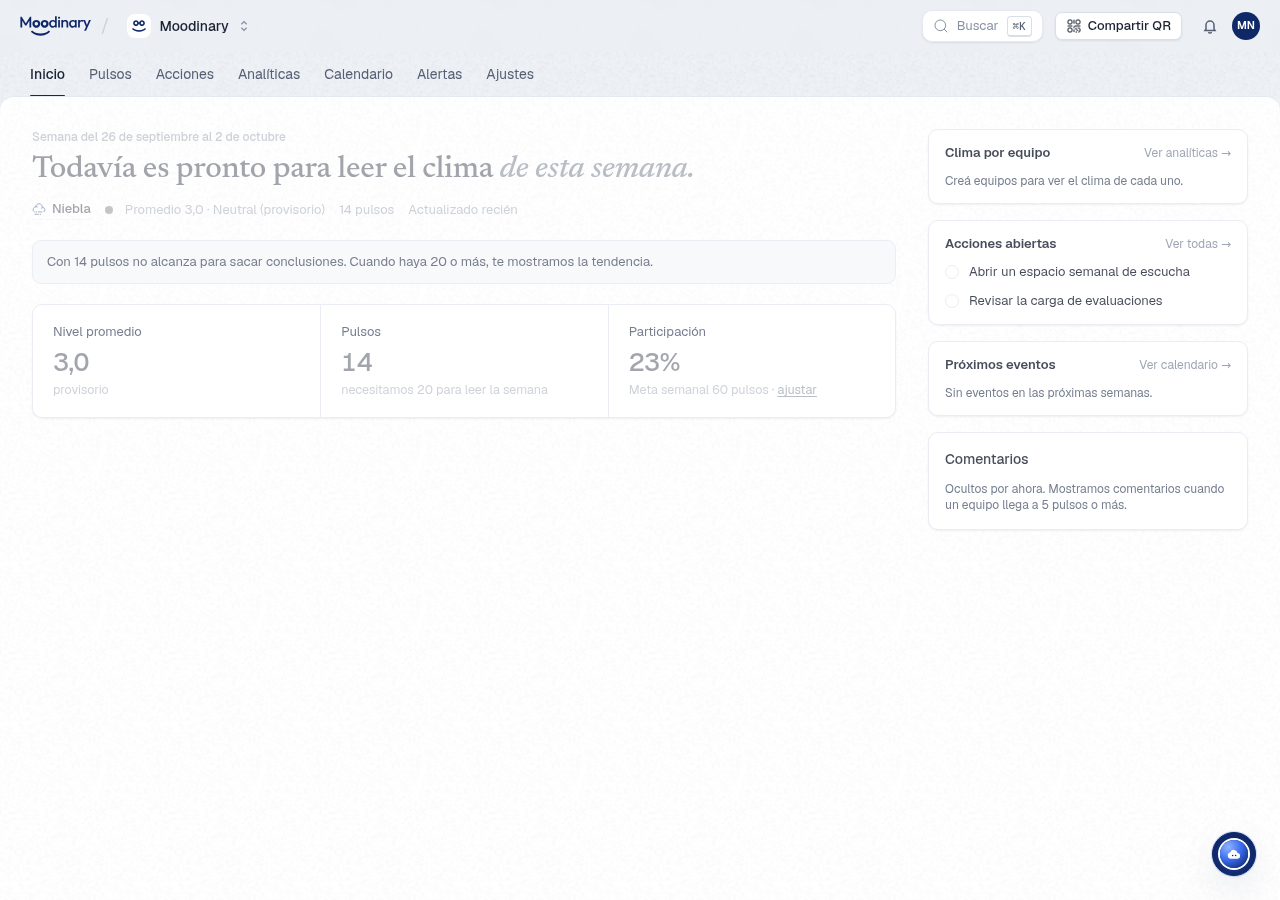Go to the Ajustes tab

(x=510, y=74)
